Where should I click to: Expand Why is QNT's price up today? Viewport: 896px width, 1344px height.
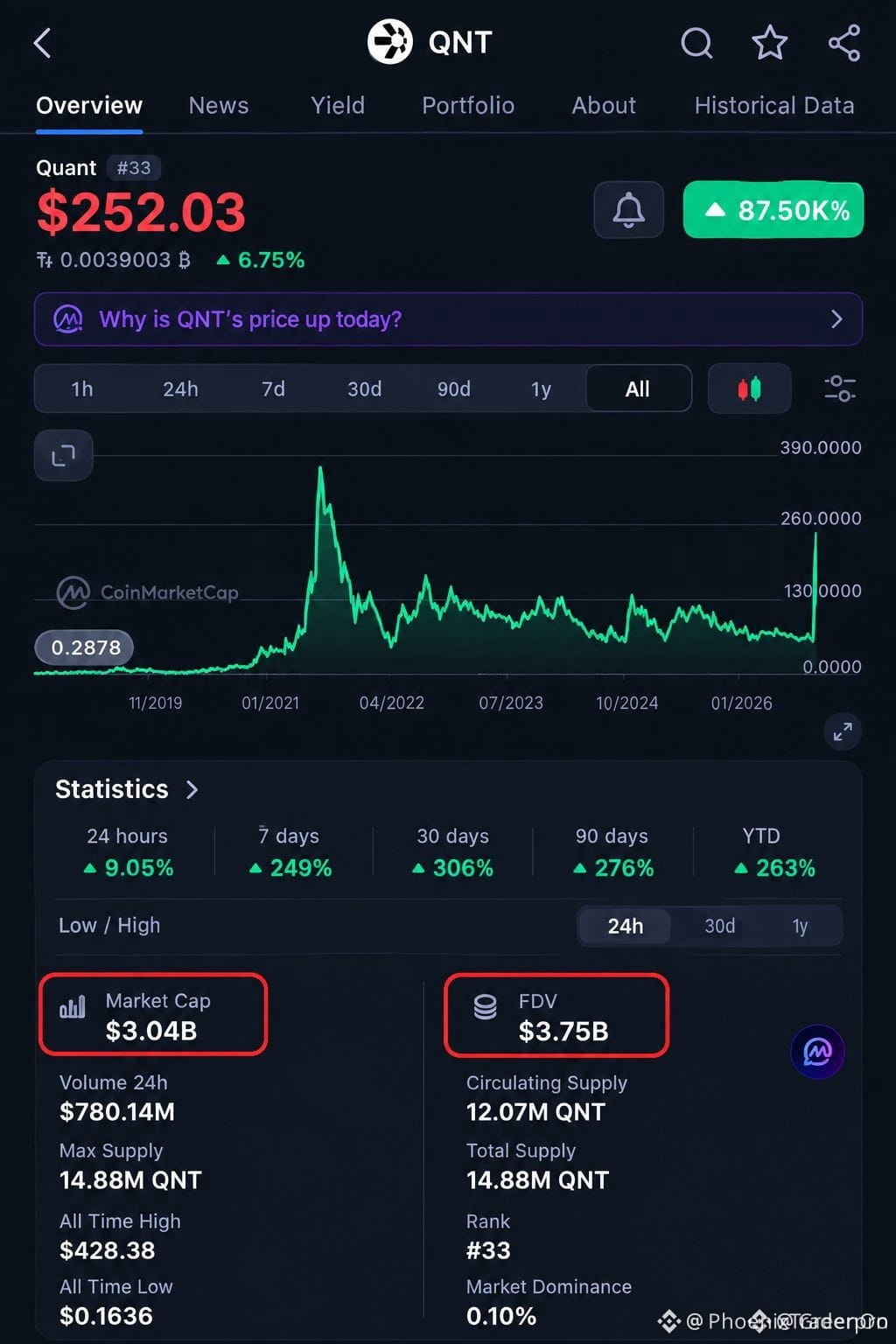coord(448,319)
